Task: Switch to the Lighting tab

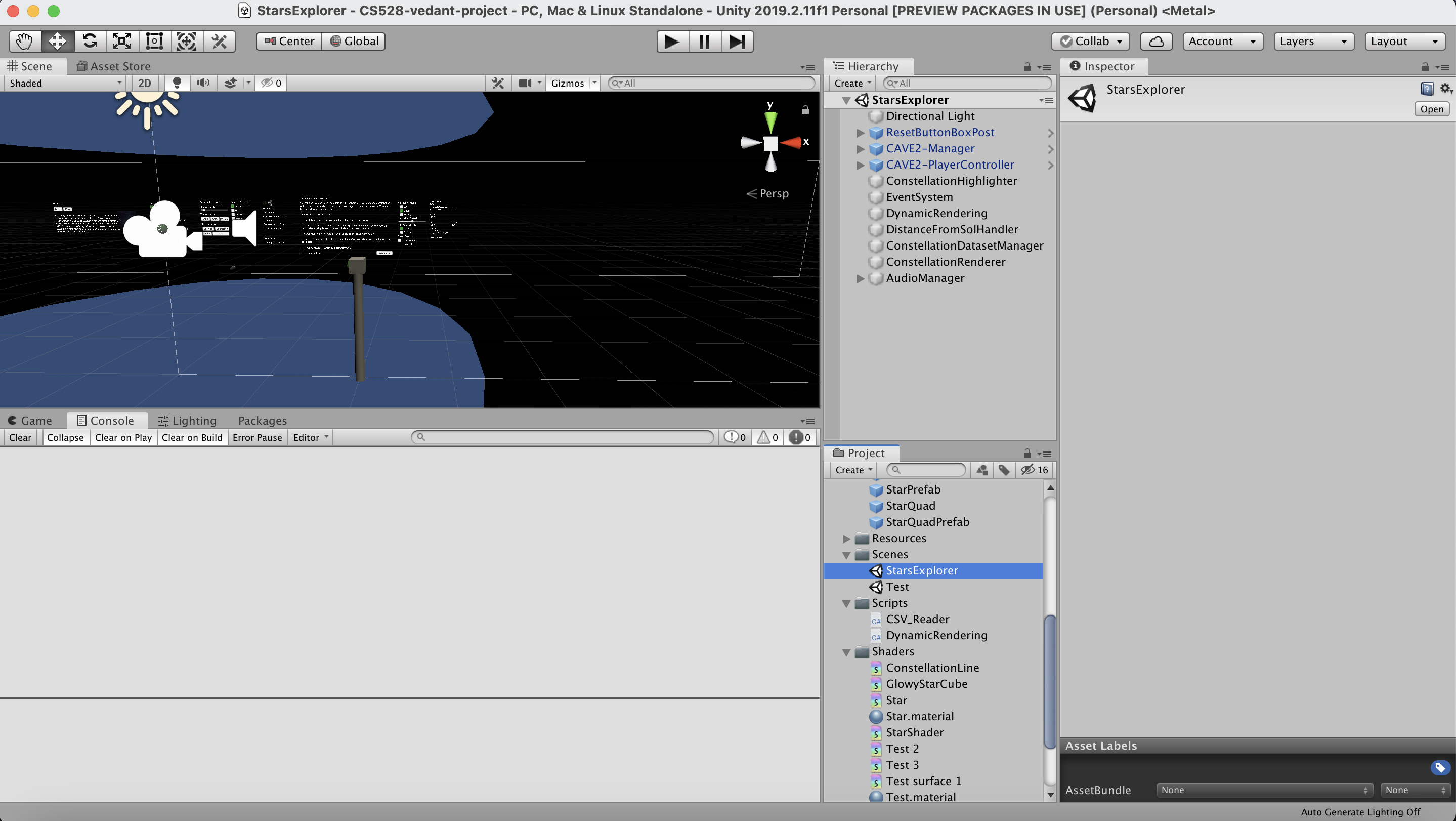Action: [187, 421]
